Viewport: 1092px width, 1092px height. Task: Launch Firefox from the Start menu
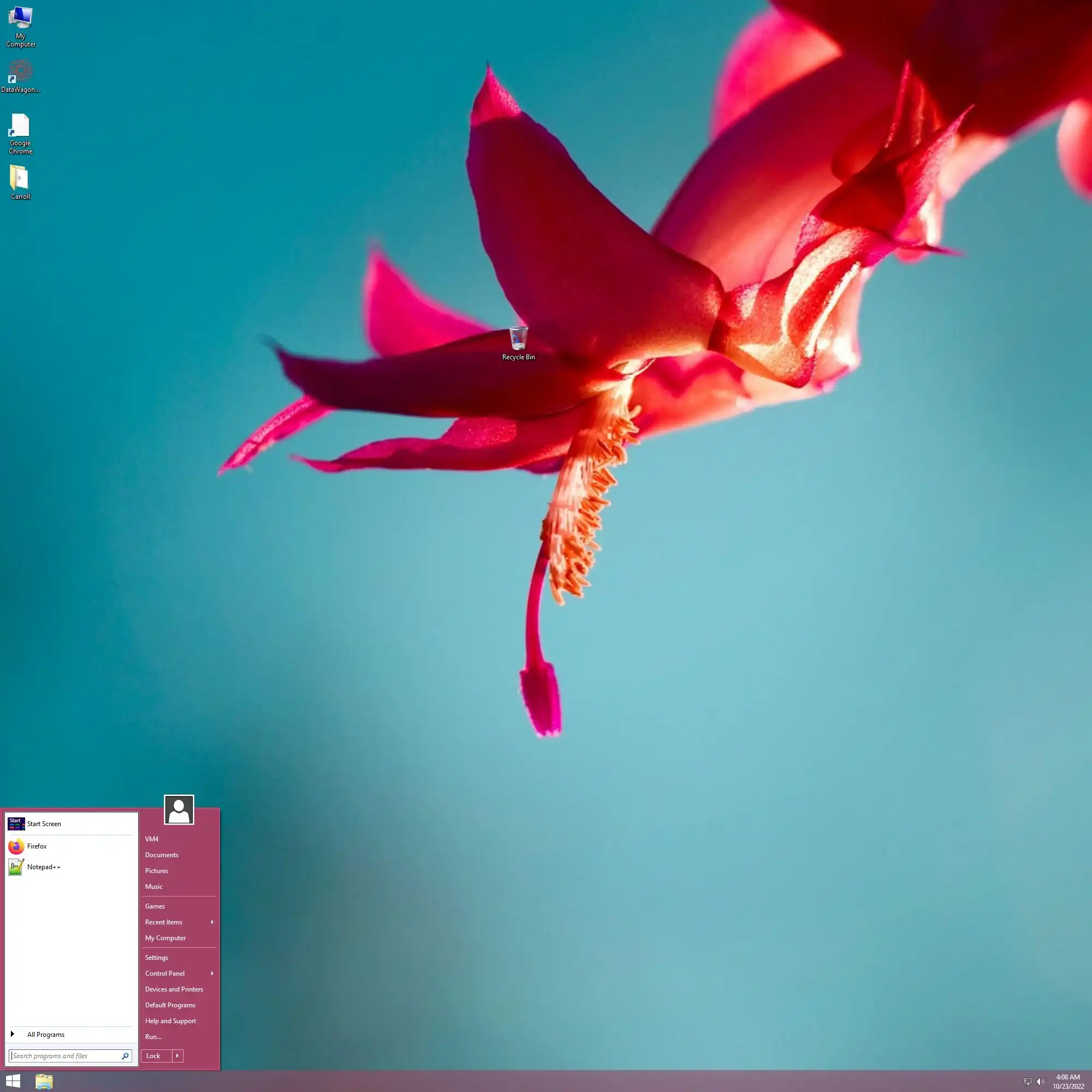tap(37, 846)
